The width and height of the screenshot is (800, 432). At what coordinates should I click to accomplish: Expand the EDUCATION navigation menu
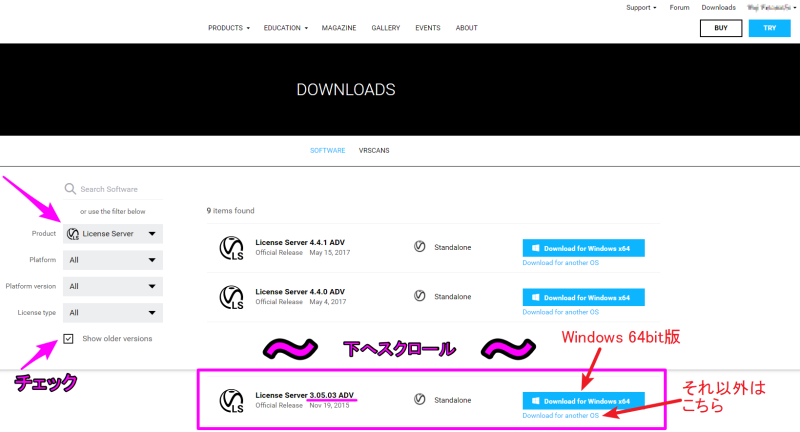(x=286, y=28)
